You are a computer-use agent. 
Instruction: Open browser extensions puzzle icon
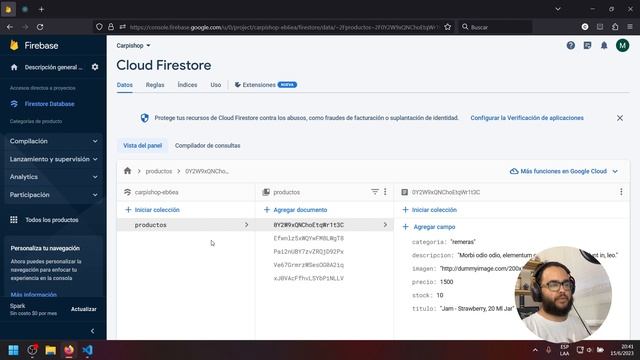(615, 27)
